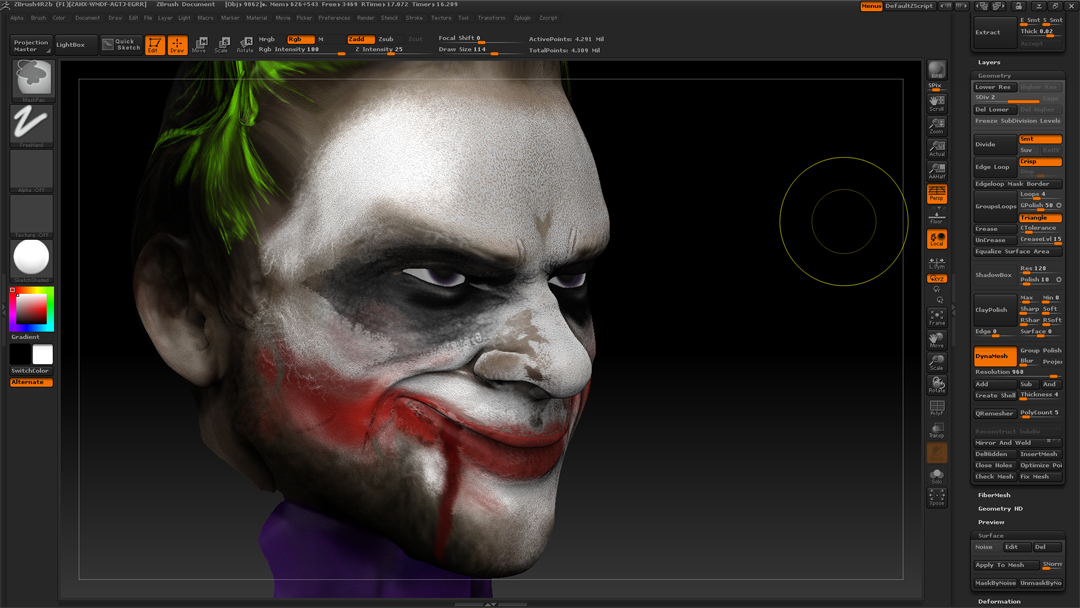
Task: Toggle the DynaMesh button
Action: pos(995,356)
